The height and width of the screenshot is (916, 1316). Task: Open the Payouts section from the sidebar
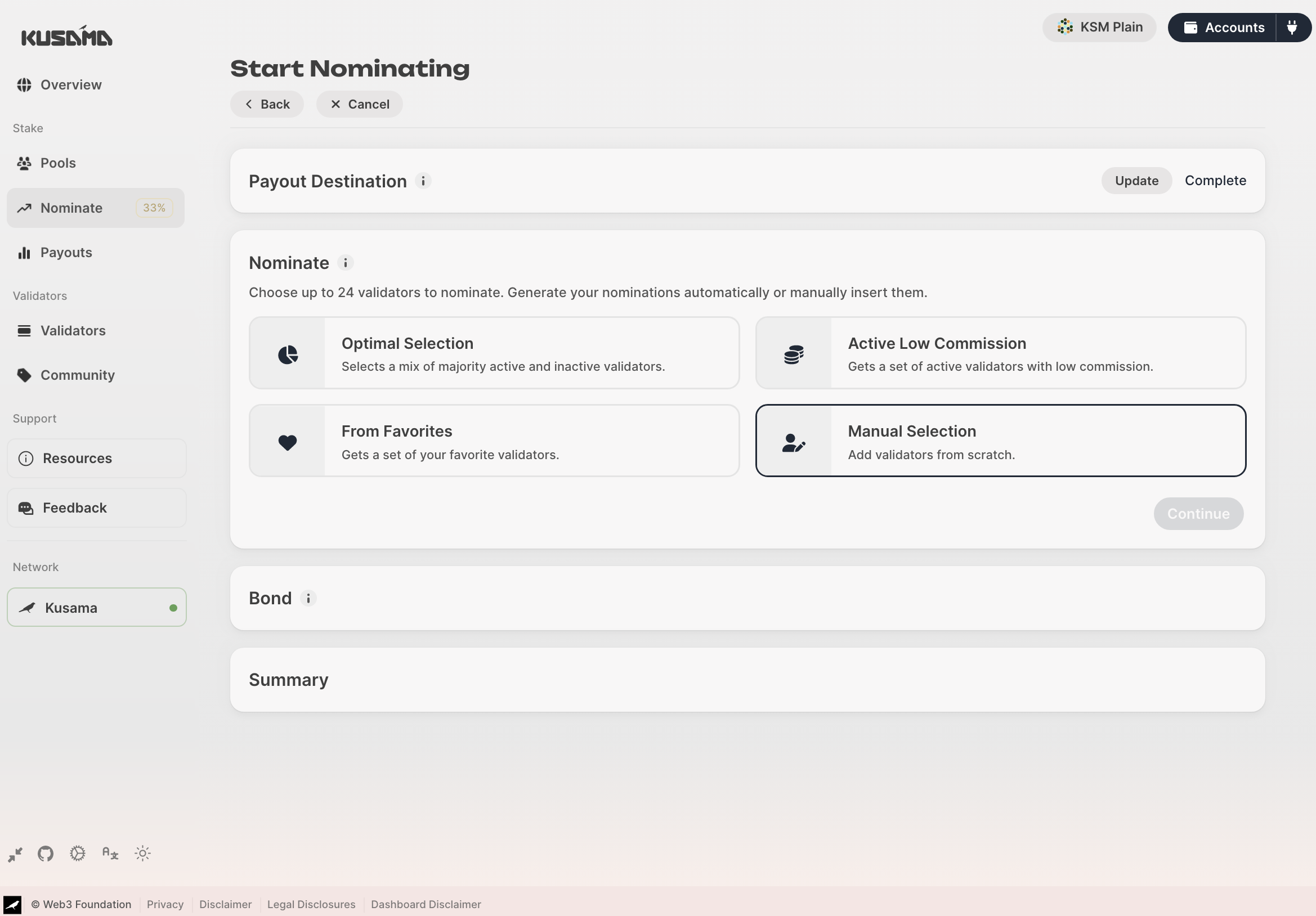click(x=66, y=252)
